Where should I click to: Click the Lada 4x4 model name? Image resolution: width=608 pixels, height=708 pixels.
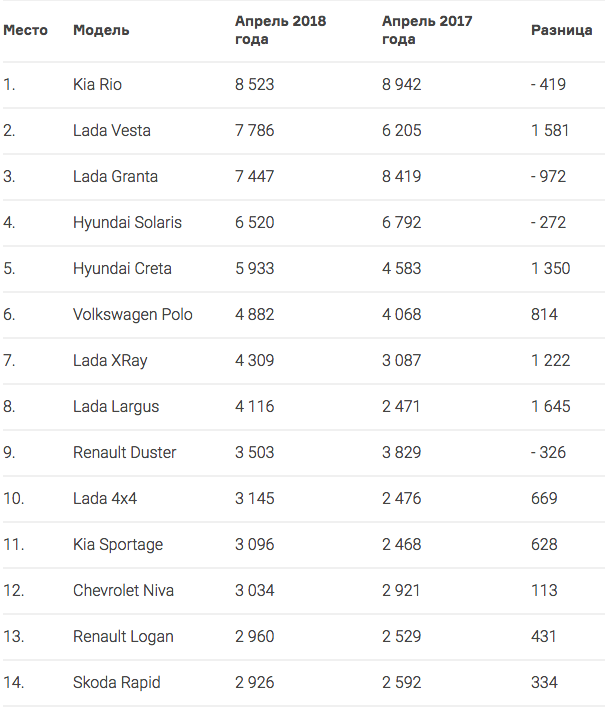click(105, 498)
